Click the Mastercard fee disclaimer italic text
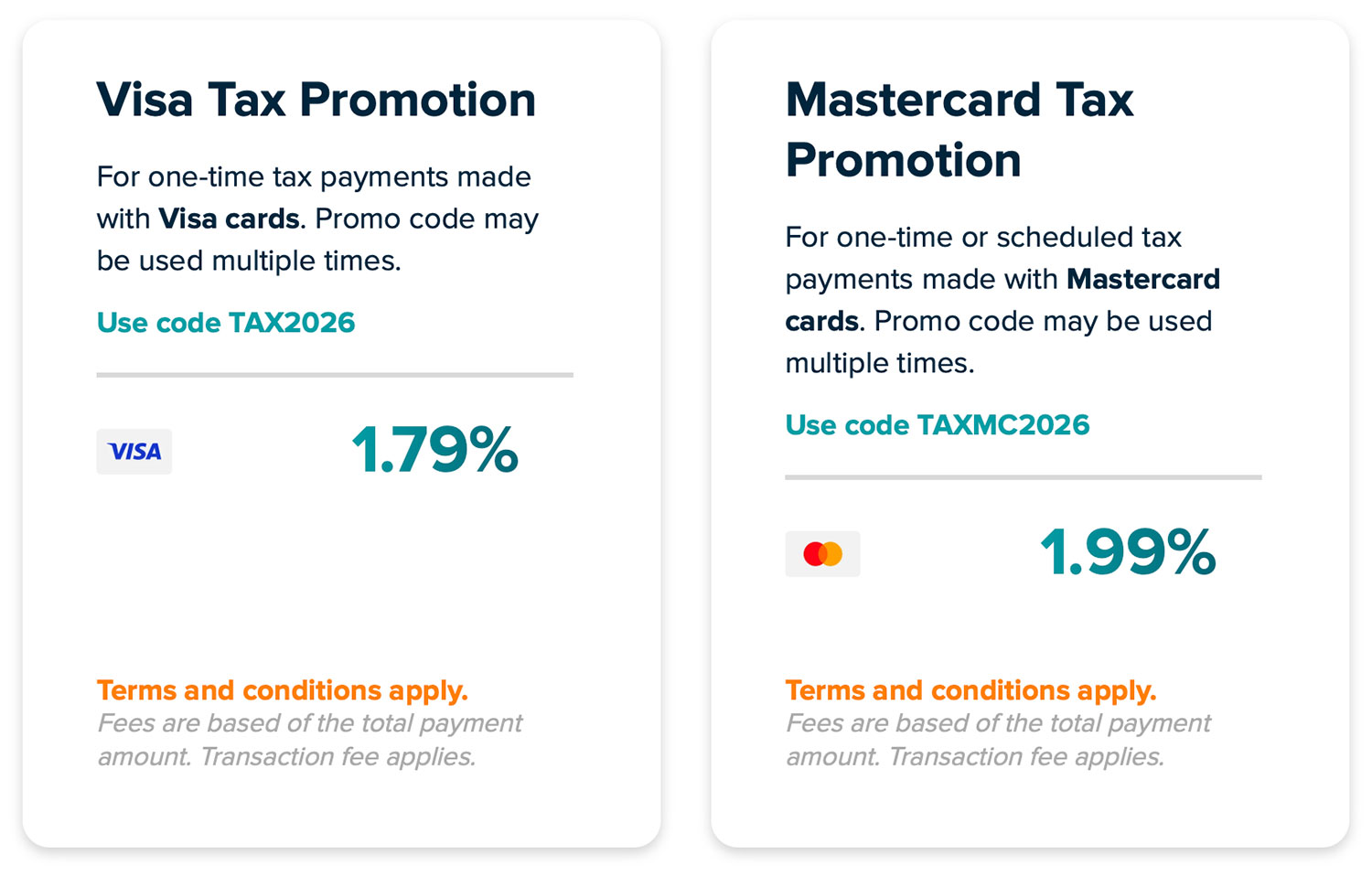 pyautogui.click(x=997, y=741)
